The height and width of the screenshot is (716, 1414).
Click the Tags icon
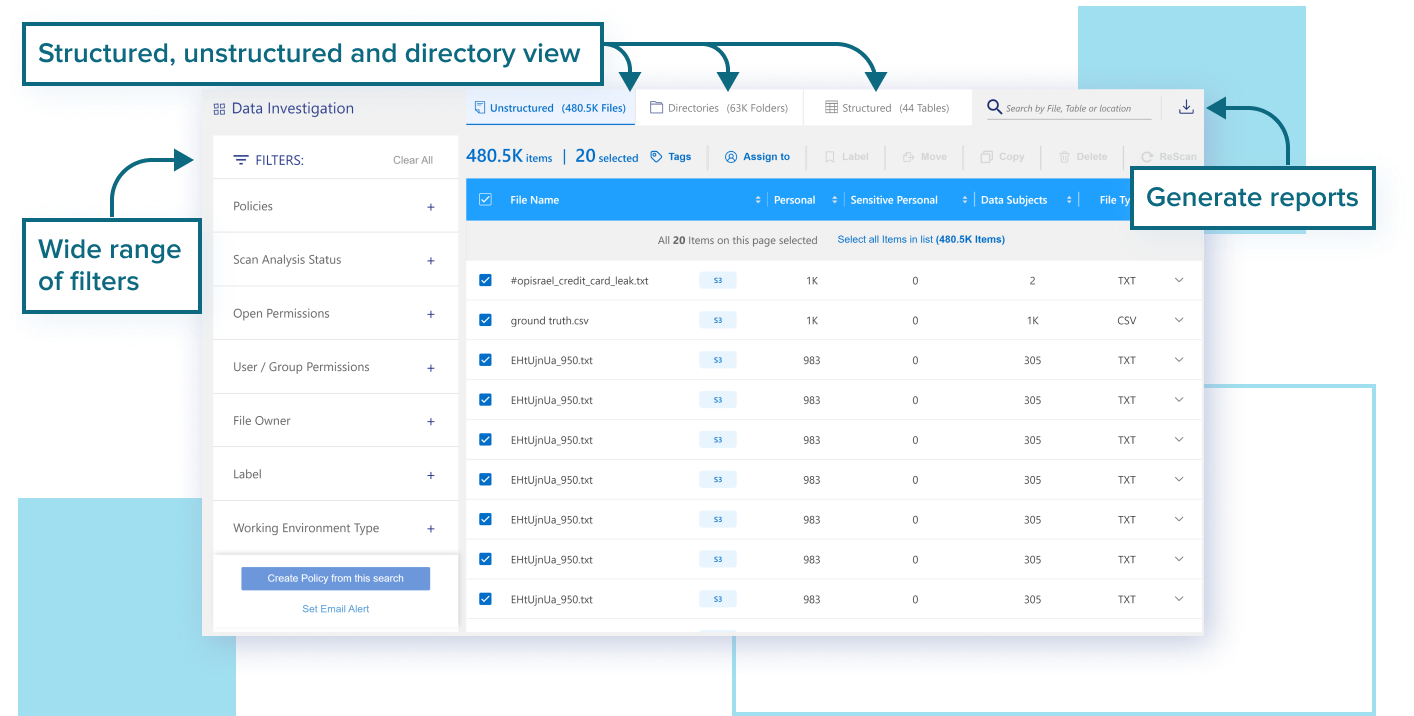coord(657,157)
